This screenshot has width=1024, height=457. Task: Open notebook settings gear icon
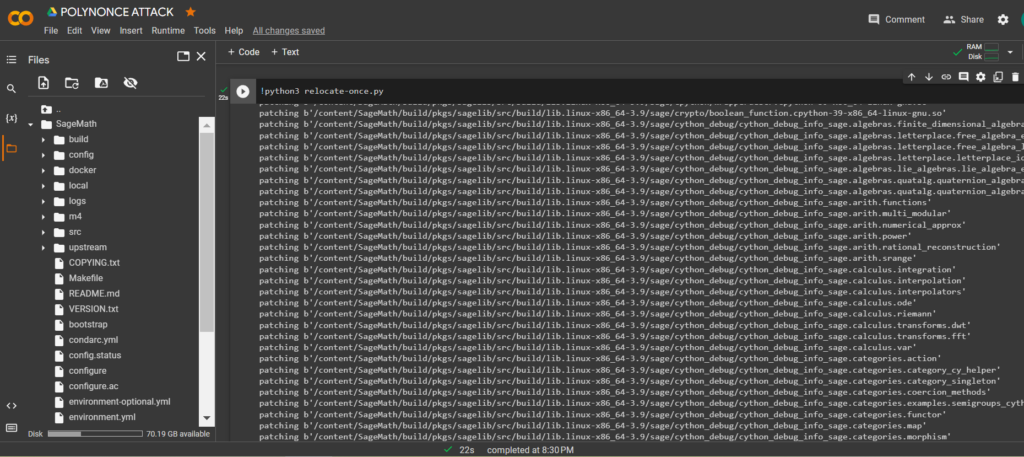(1003, 20)
